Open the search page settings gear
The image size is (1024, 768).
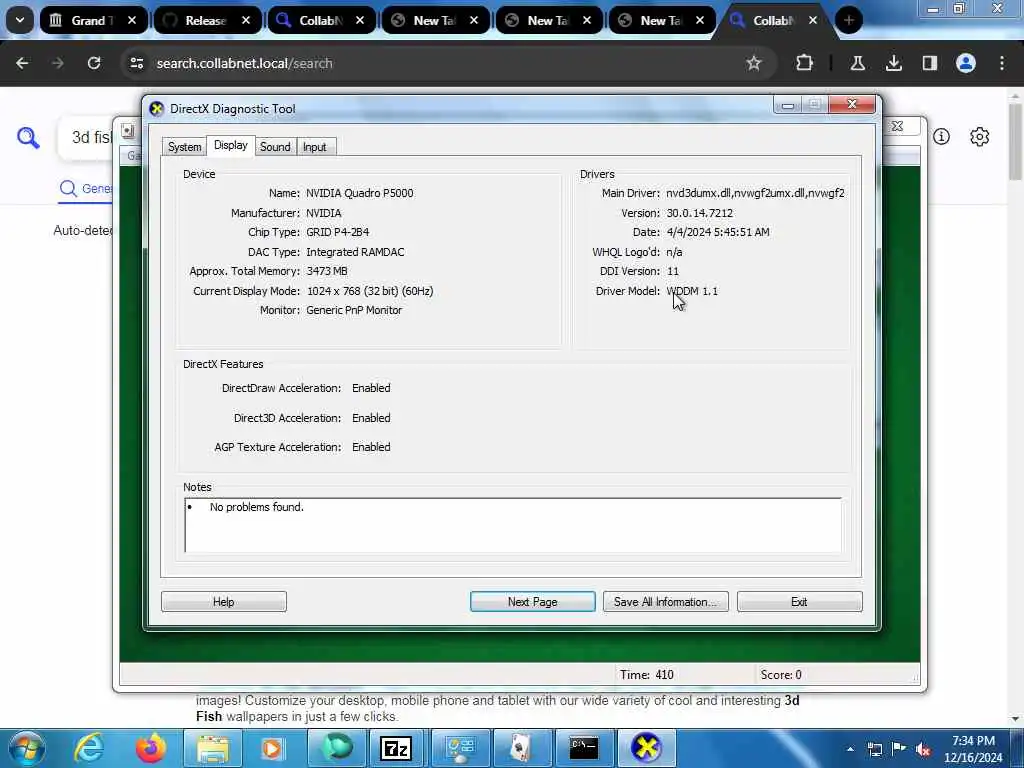pos(980,136)
